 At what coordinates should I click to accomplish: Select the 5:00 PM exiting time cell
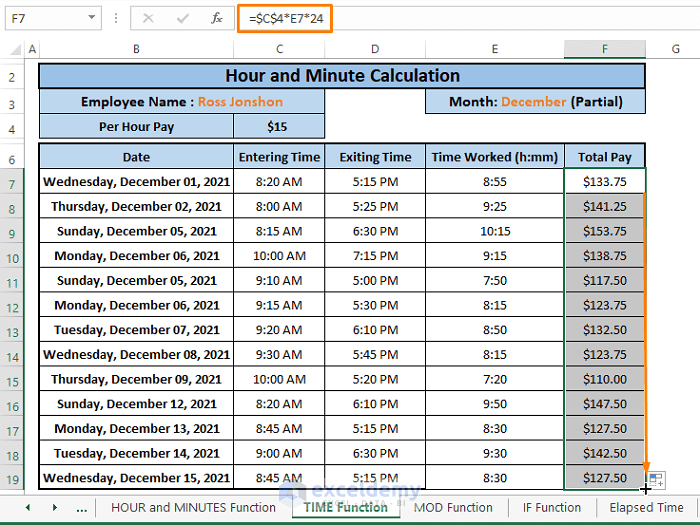(x=375, y=280)
